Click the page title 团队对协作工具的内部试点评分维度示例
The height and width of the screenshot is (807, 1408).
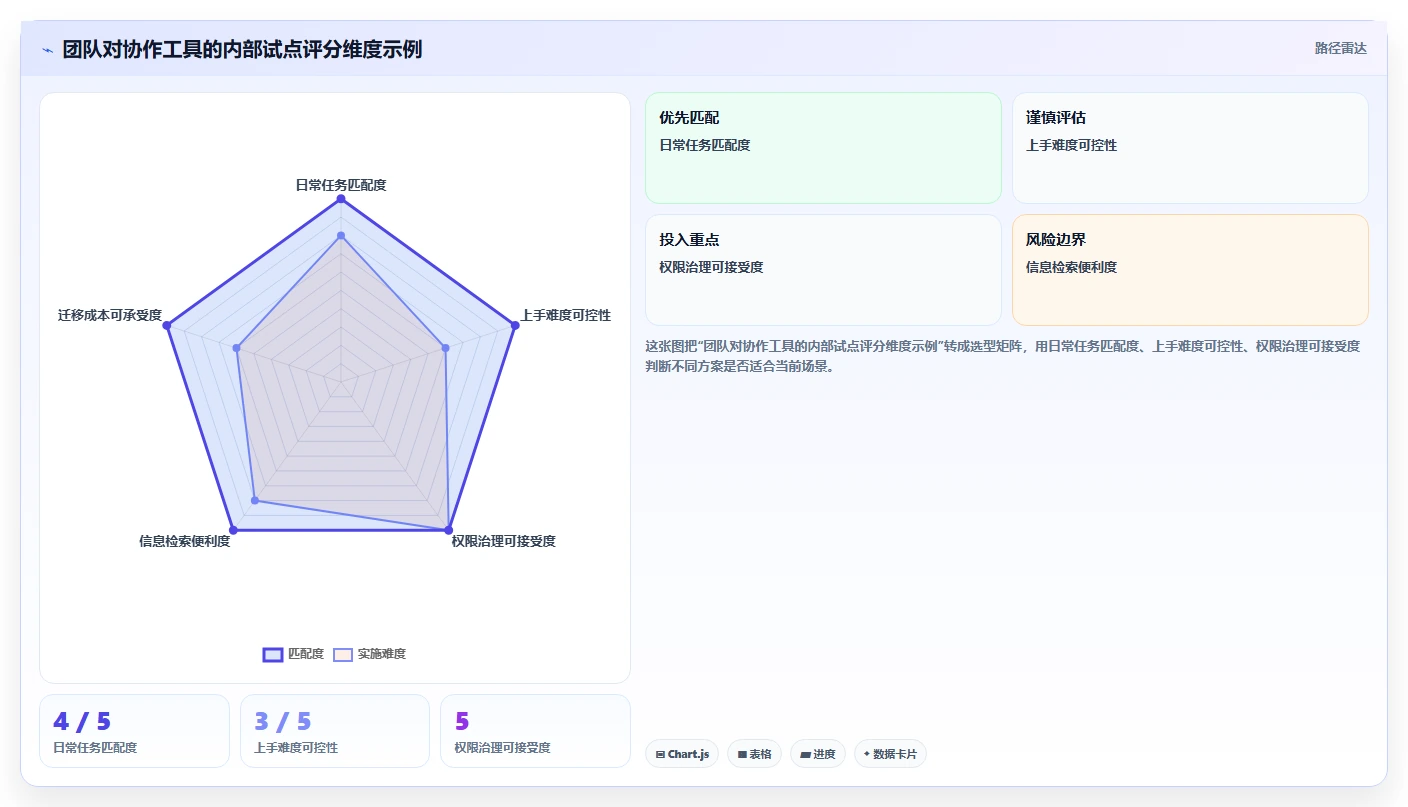(242, 49)
